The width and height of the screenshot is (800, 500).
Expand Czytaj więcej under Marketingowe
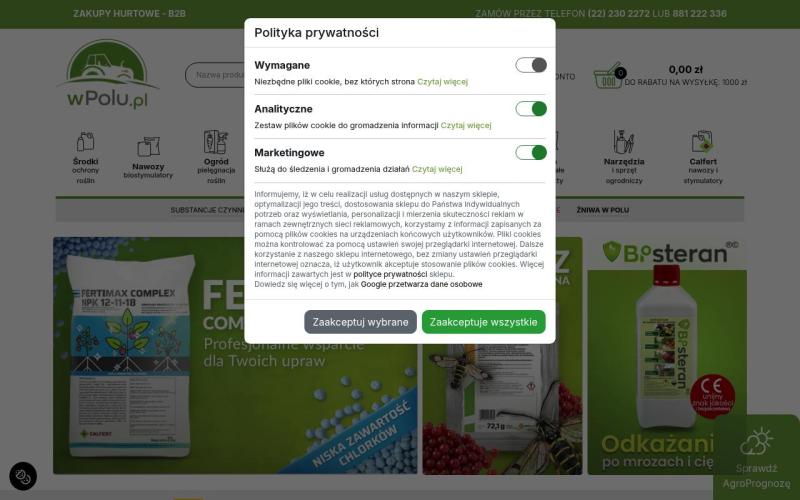(437, 169)
